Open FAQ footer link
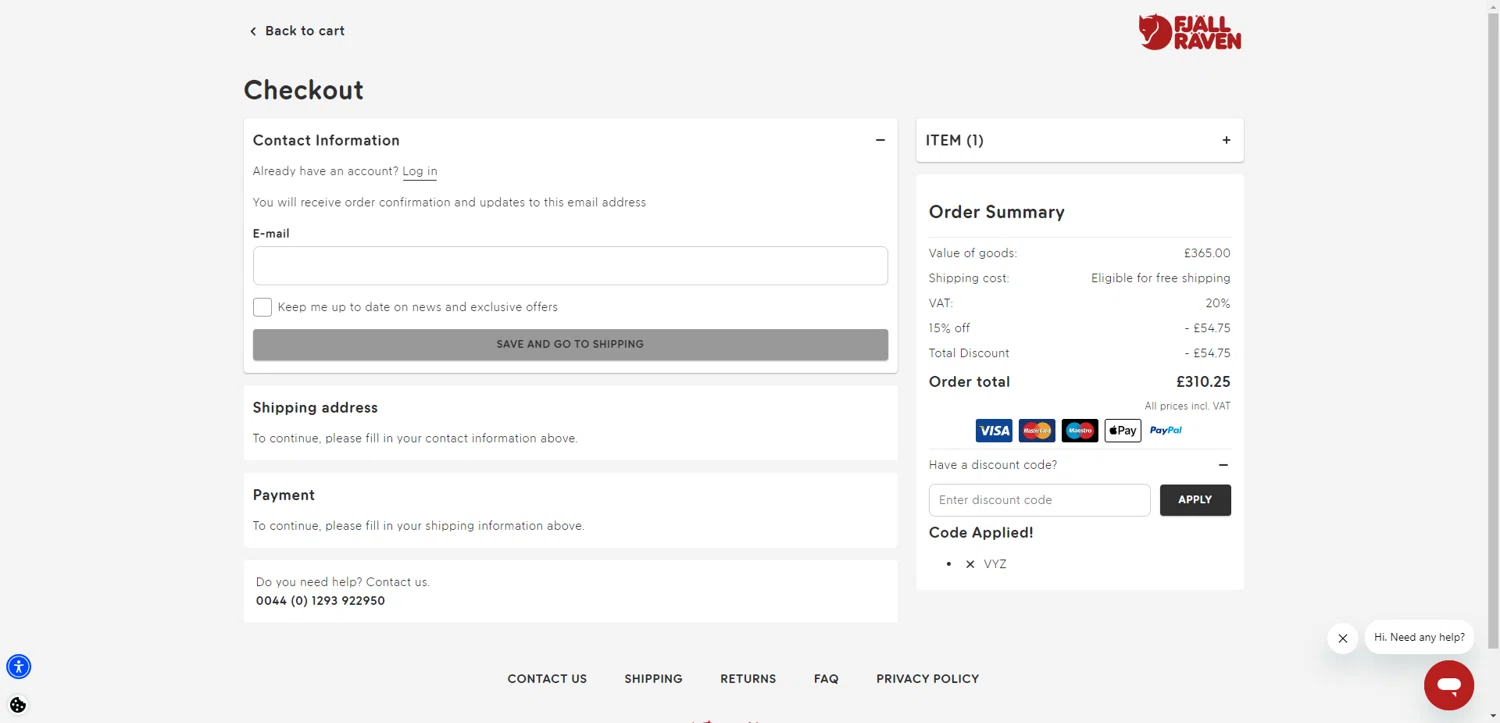1500x723 pixels. [826, 679]
